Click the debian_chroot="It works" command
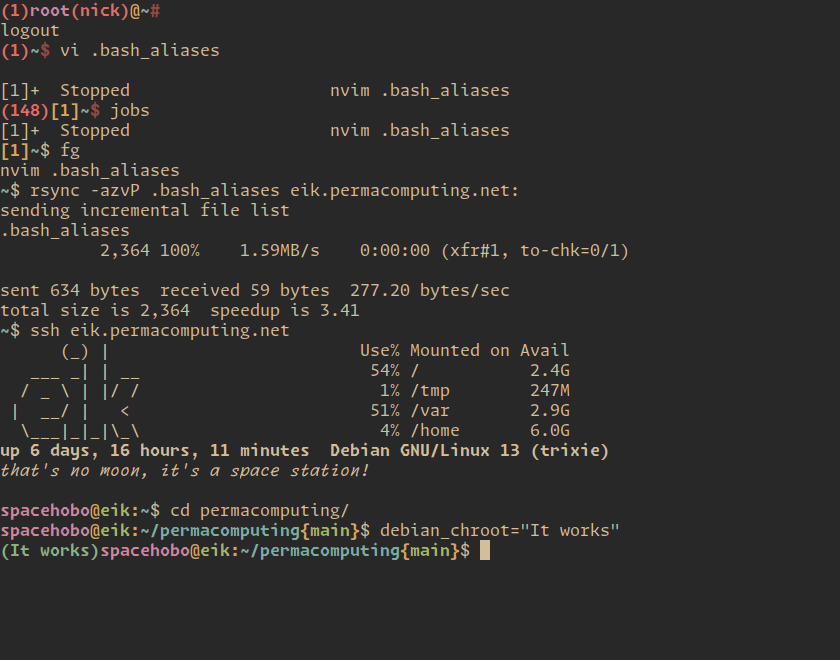Image resolution: width=840 pixels, height=660 pixels. pos(499,531)
